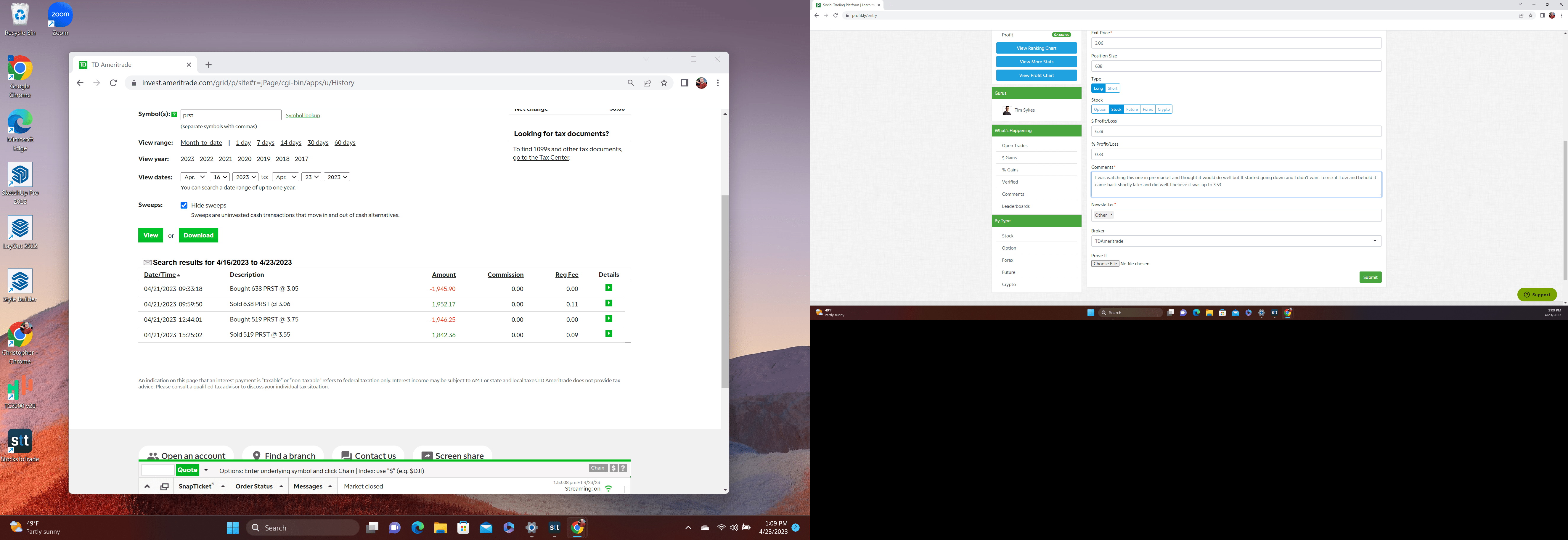Click the dollar sign icon next to Chain

(x=613, y=468)
